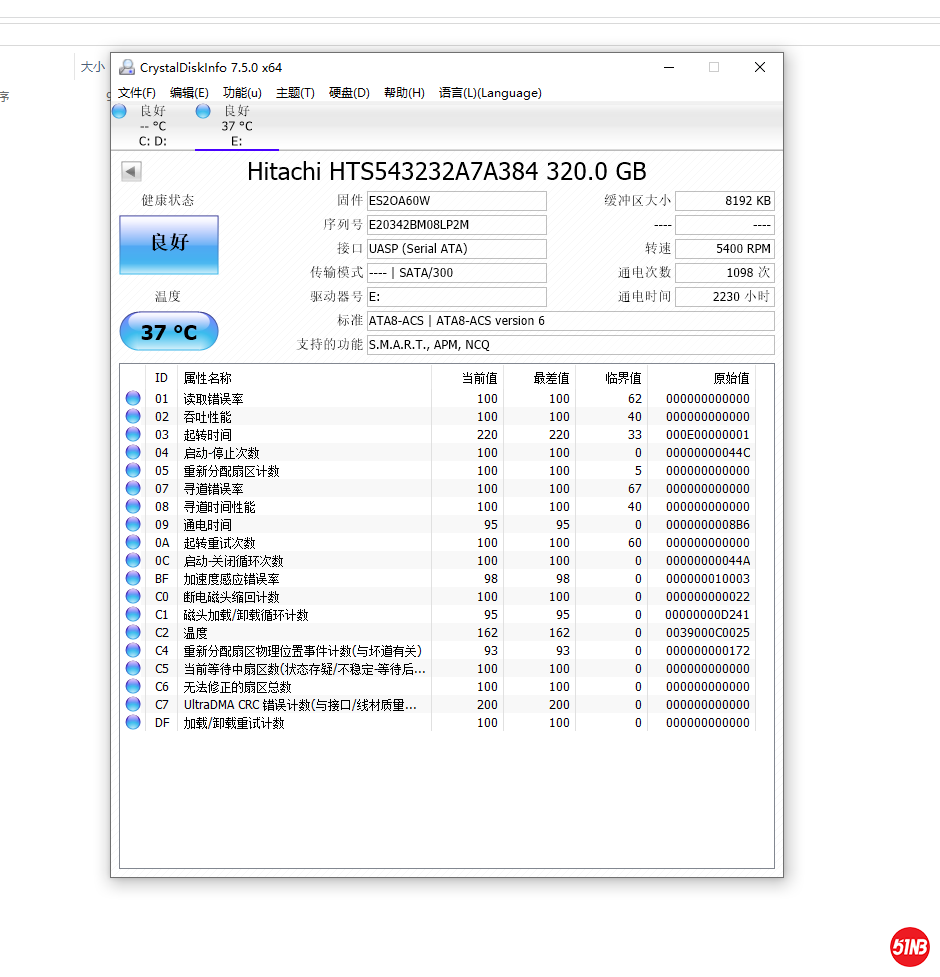This screenshot has width=940, height=977.
Task: Click the 37 °C temperature button
Action: coord(169,331)
